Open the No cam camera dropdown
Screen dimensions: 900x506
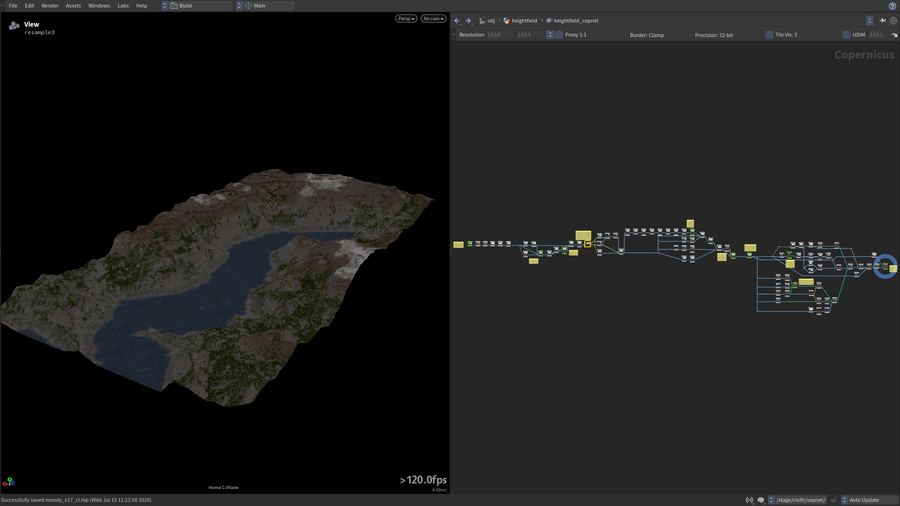point(433,19)
